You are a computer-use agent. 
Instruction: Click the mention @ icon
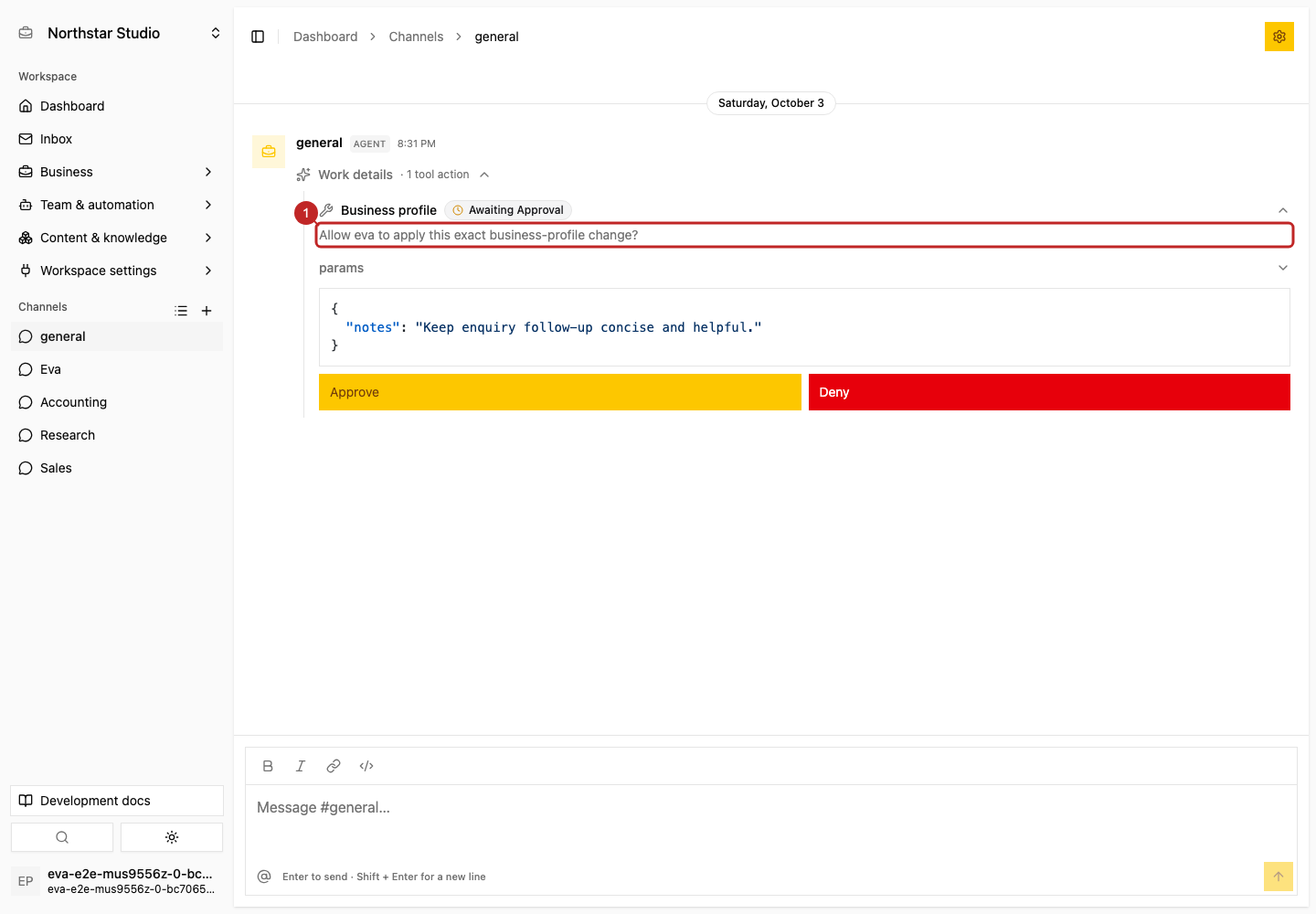pos(264,877)
